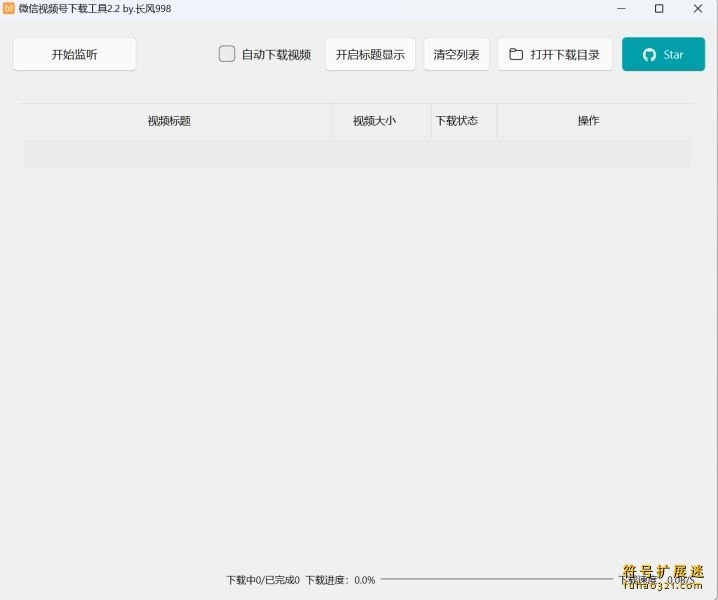The height and width of the screenshot is (600, 718).
Task: Close the application window
Action: (x=698, y=9)
